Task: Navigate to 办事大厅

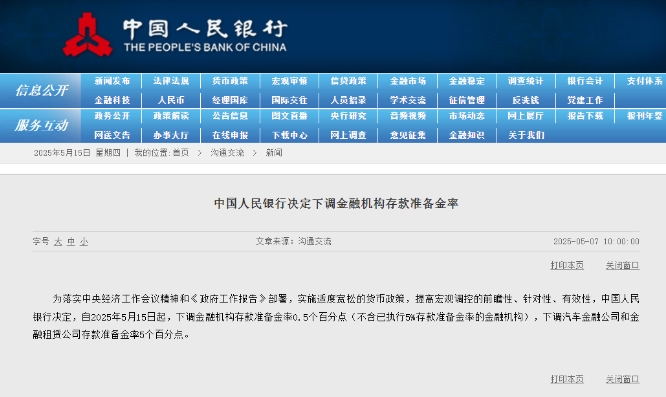Action: (171, 135)
